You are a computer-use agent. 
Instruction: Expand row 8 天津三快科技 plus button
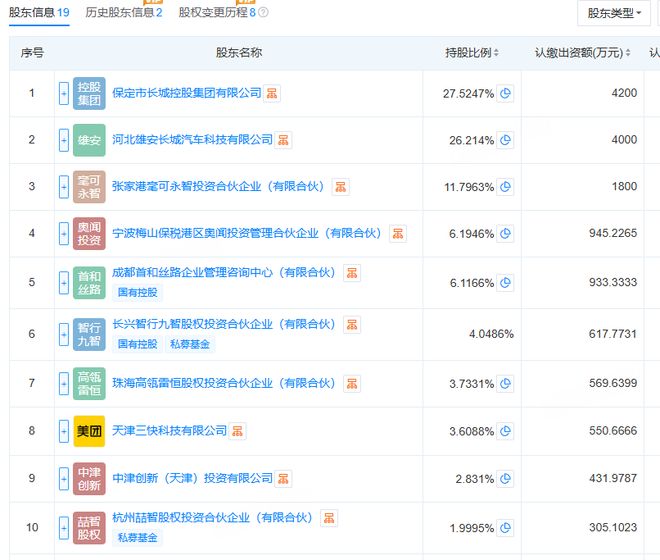point(64,431)
